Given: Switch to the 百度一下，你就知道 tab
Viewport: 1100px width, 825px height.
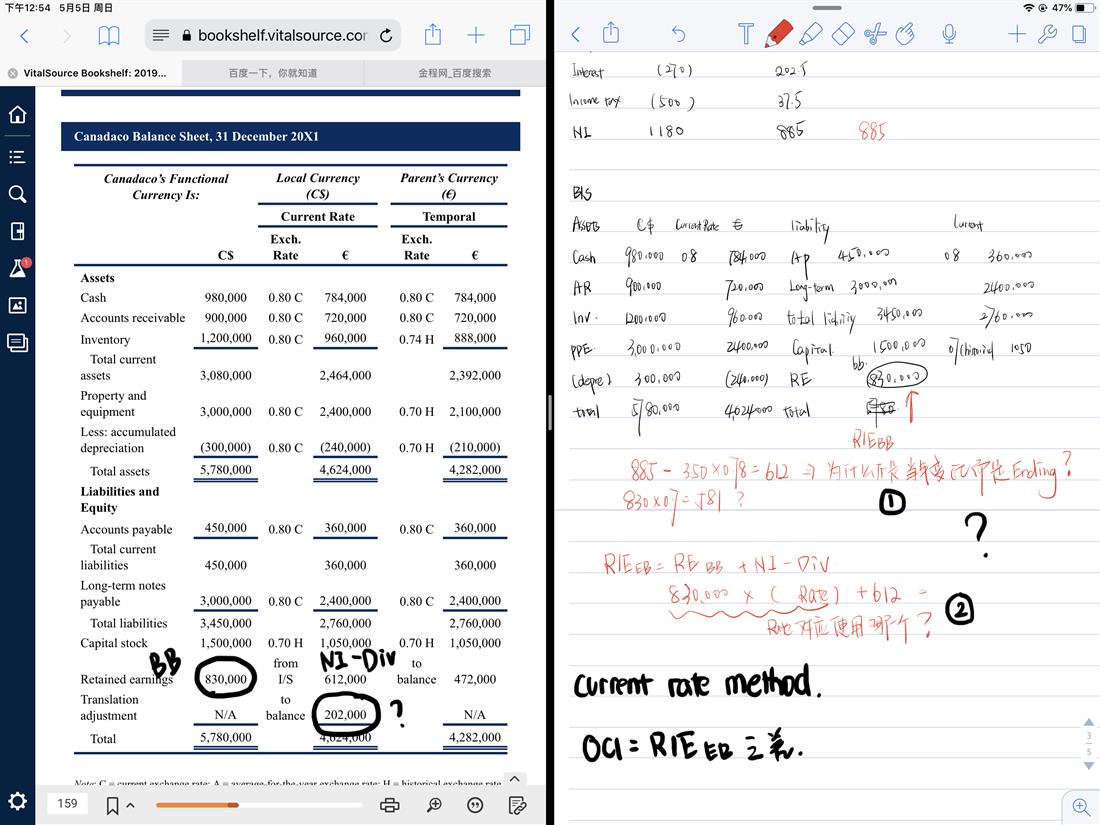Looking at the screenshot, I should click(273, 73).
